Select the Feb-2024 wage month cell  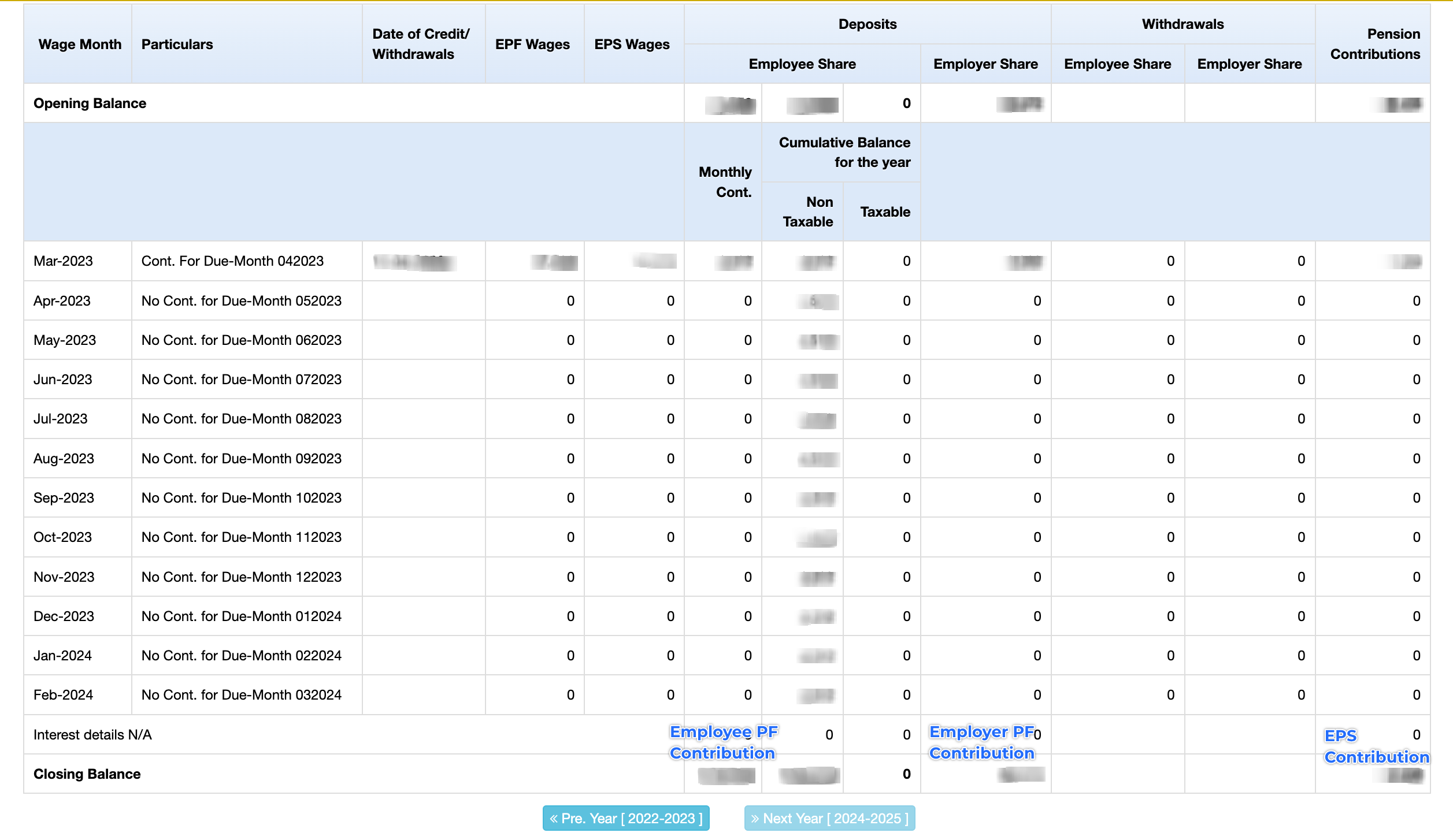[63, 695]
